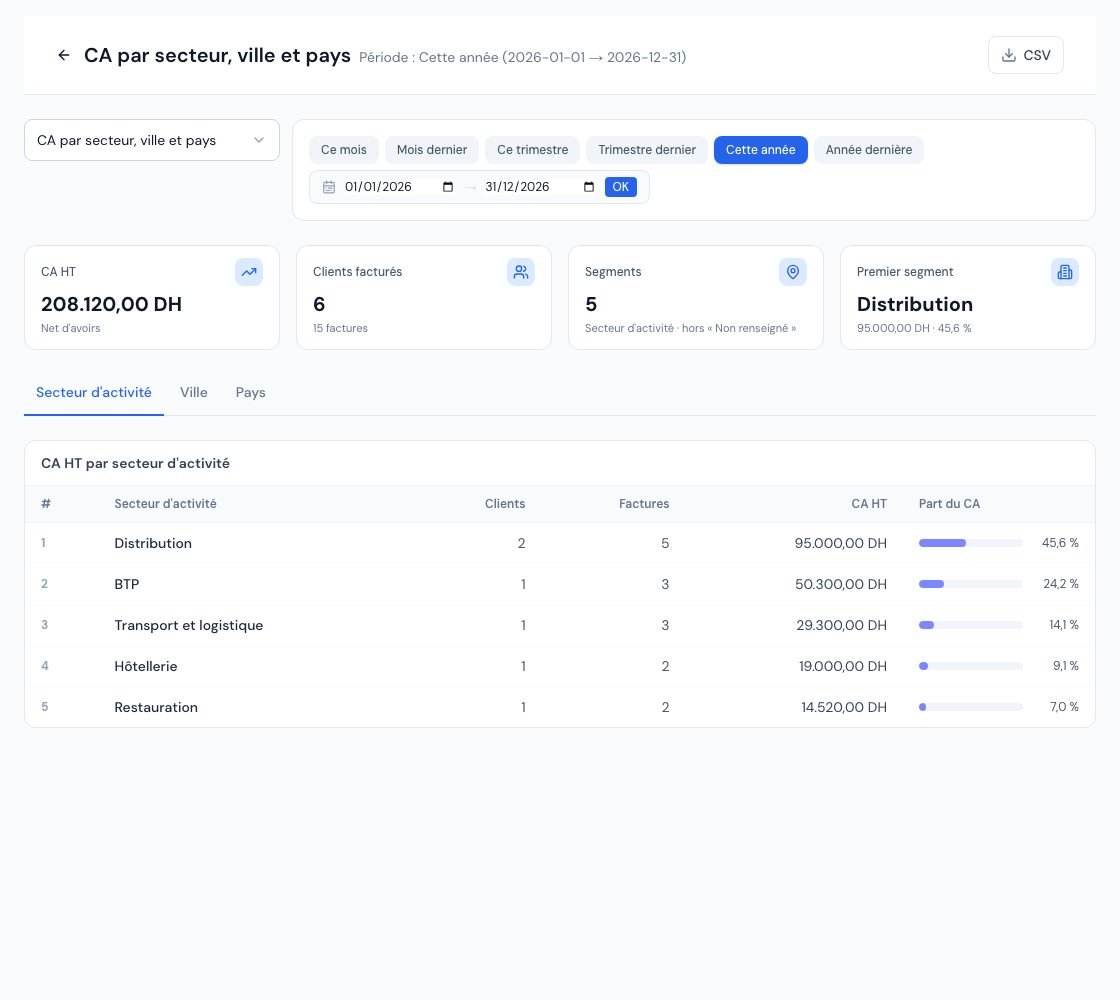Click the map pin icon in Segments card
The image size is (1120, 1000).
[792, 272]
